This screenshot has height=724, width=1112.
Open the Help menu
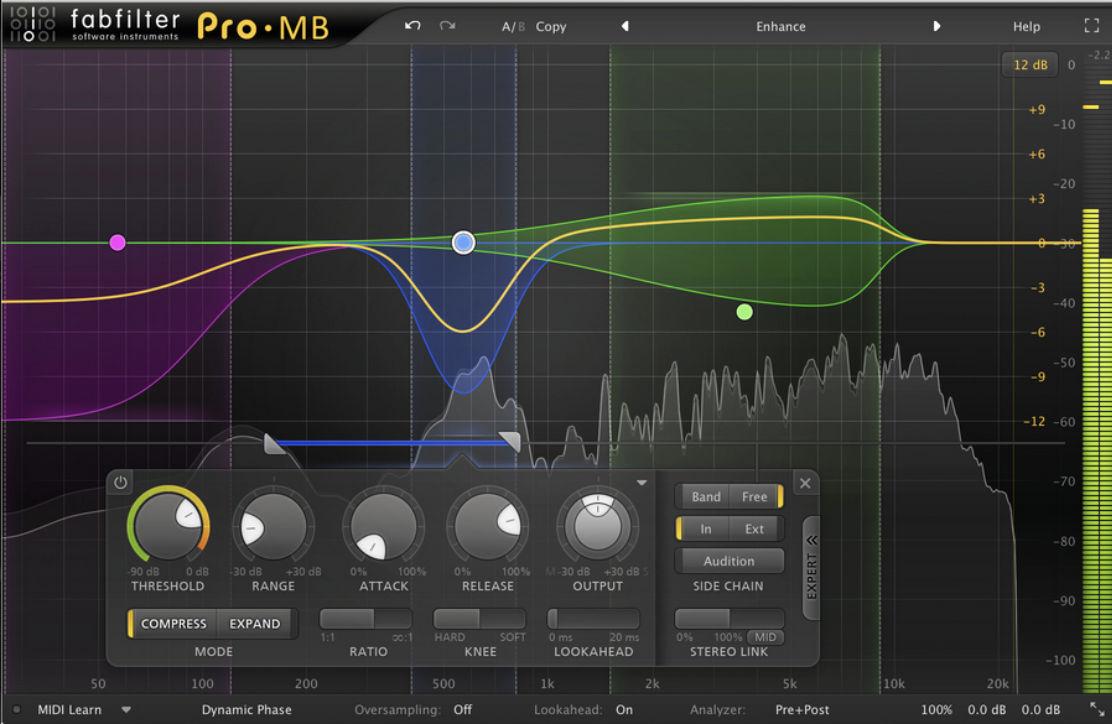coord(1026,26)
